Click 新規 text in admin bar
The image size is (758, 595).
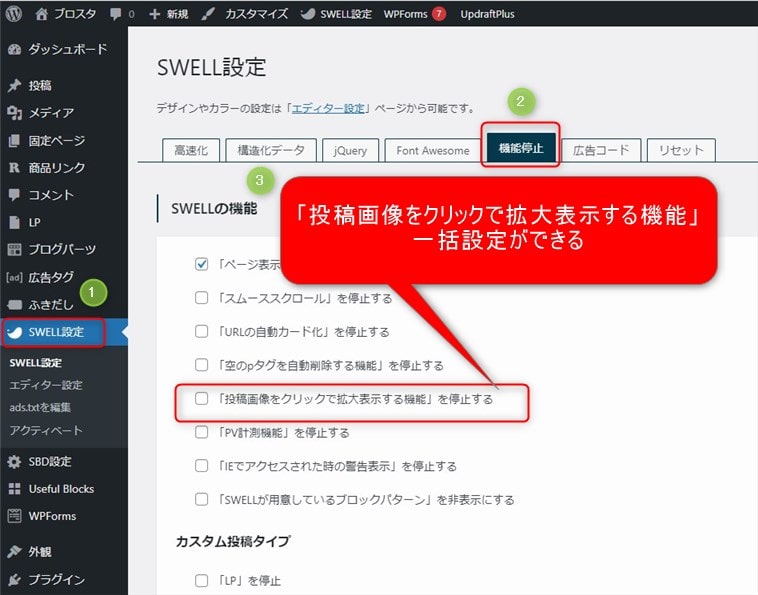(x=177, y=14)
